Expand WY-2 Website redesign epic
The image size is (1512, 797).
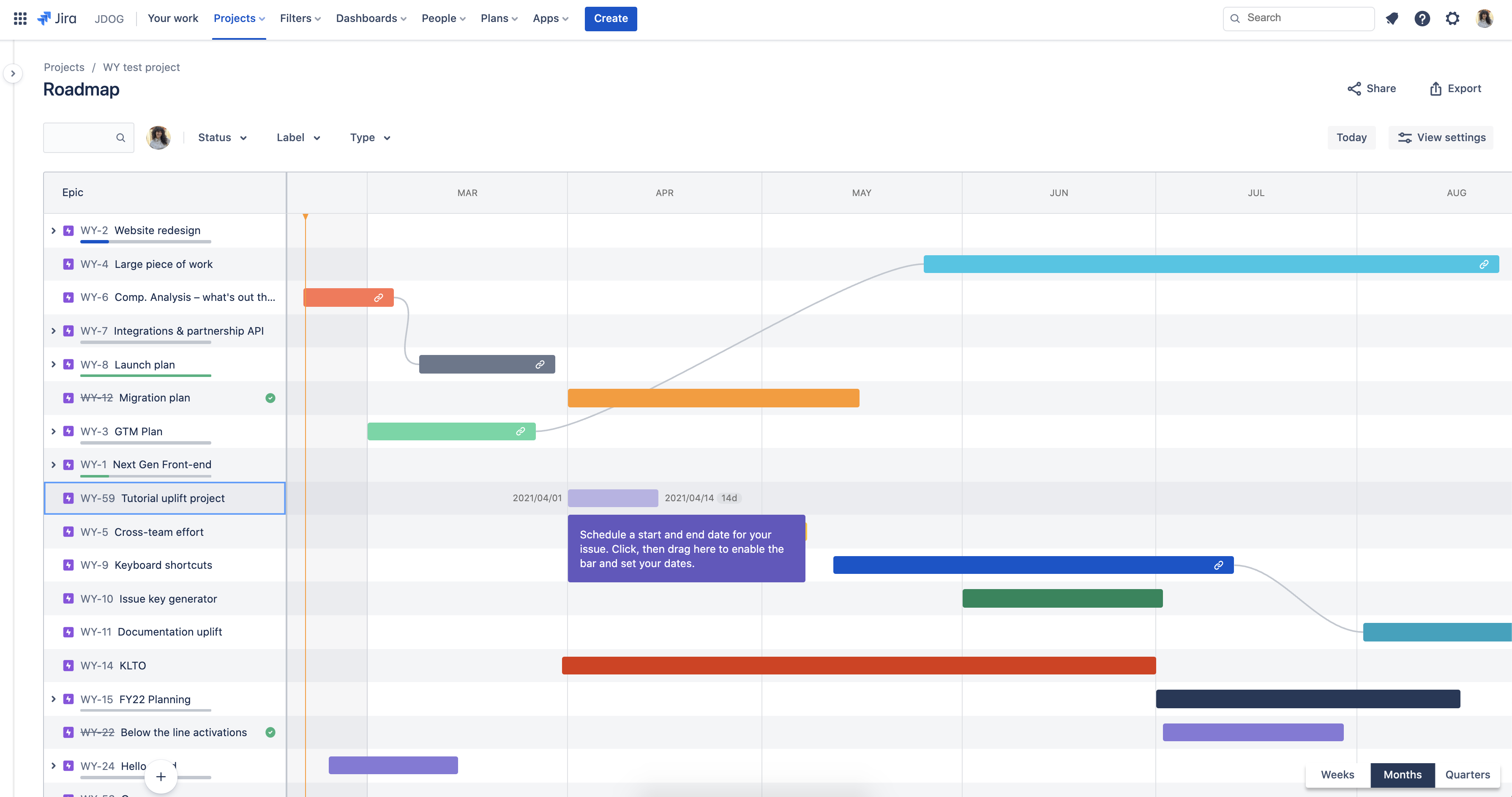click(53, 230)
